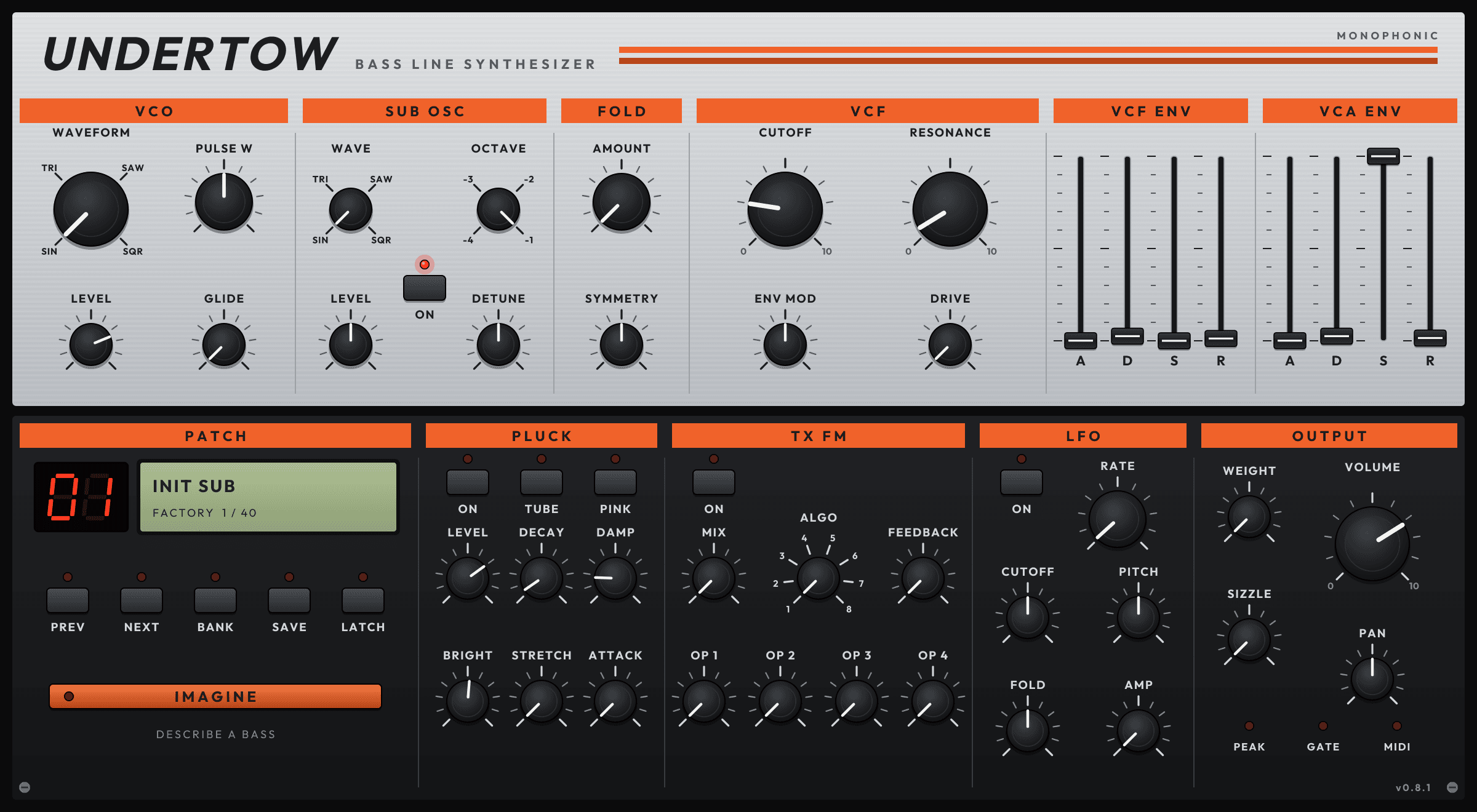
Task: Open the patch BANK button
Action: click(215, 600)
